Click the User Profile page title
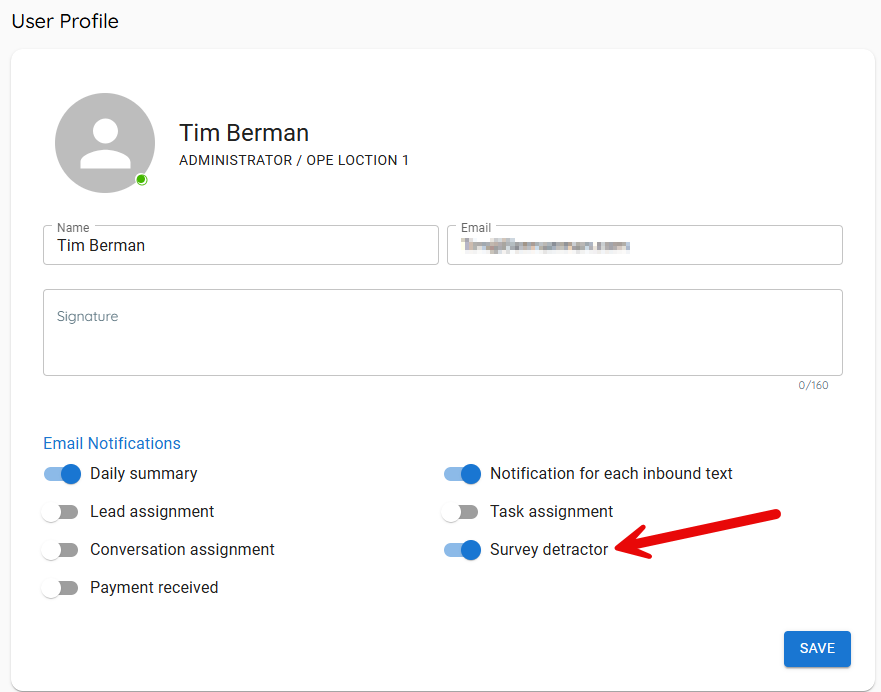Viewport: 881px width, 692px height. pyautogui.click(x=65, y=21)
